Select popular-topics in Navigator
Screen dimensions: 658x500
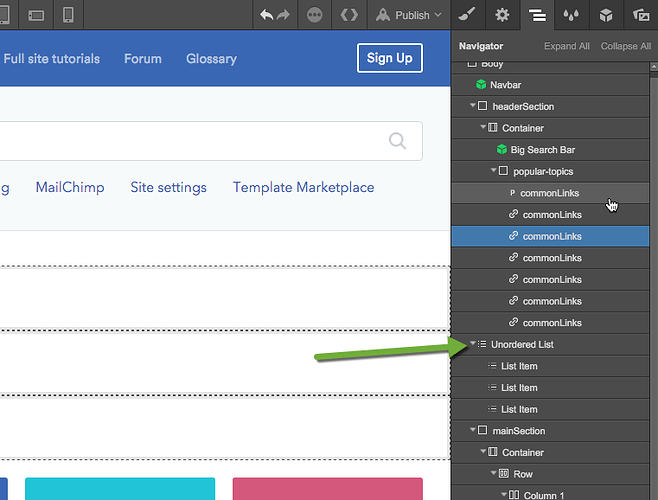click(x=550, y=171)
